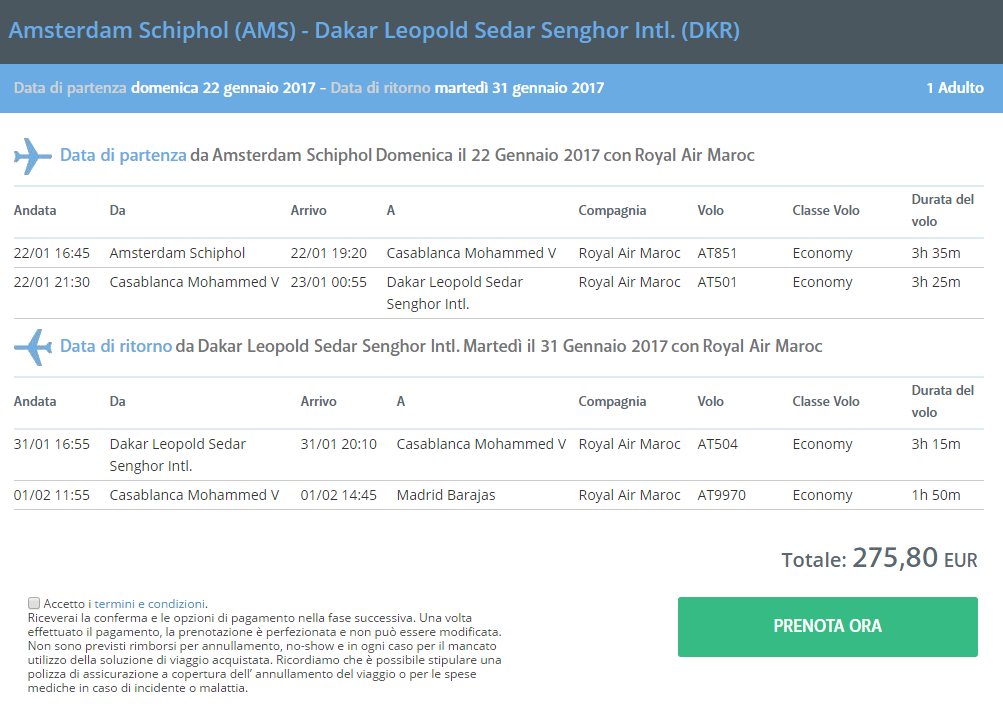Tick the Accetto terms and conditions checkbox

pyautogui.click(x=34, y=603)
